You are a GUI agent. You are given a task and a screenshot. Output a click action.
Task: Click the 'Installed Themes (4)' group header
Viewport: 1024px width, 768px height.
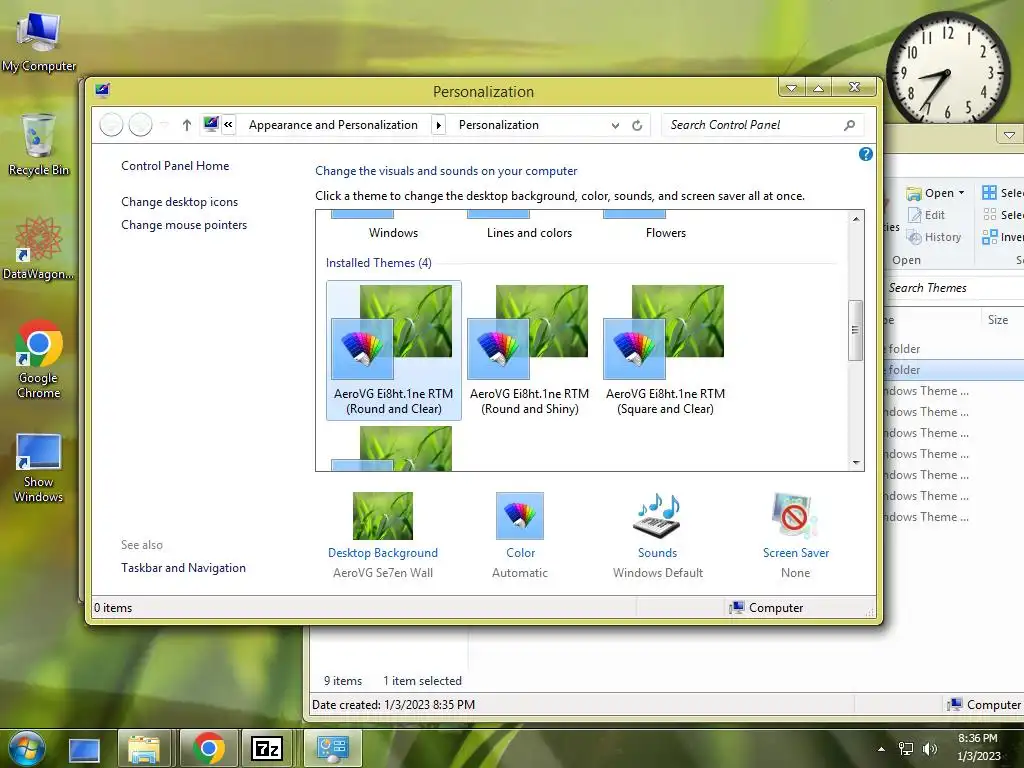[x=379, y=263]
